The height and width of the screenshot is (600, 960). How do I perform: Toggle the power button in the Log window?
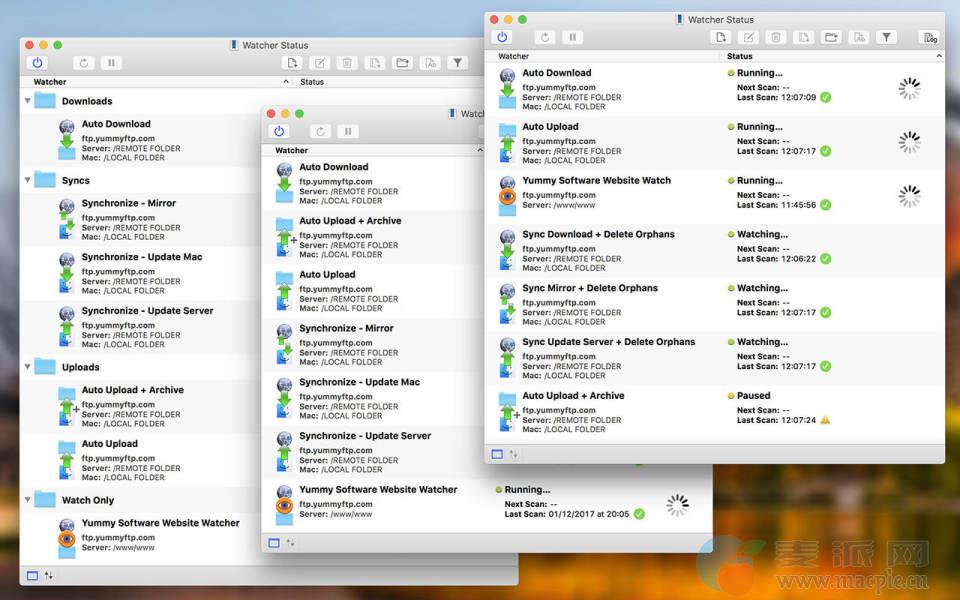point(502,37)
